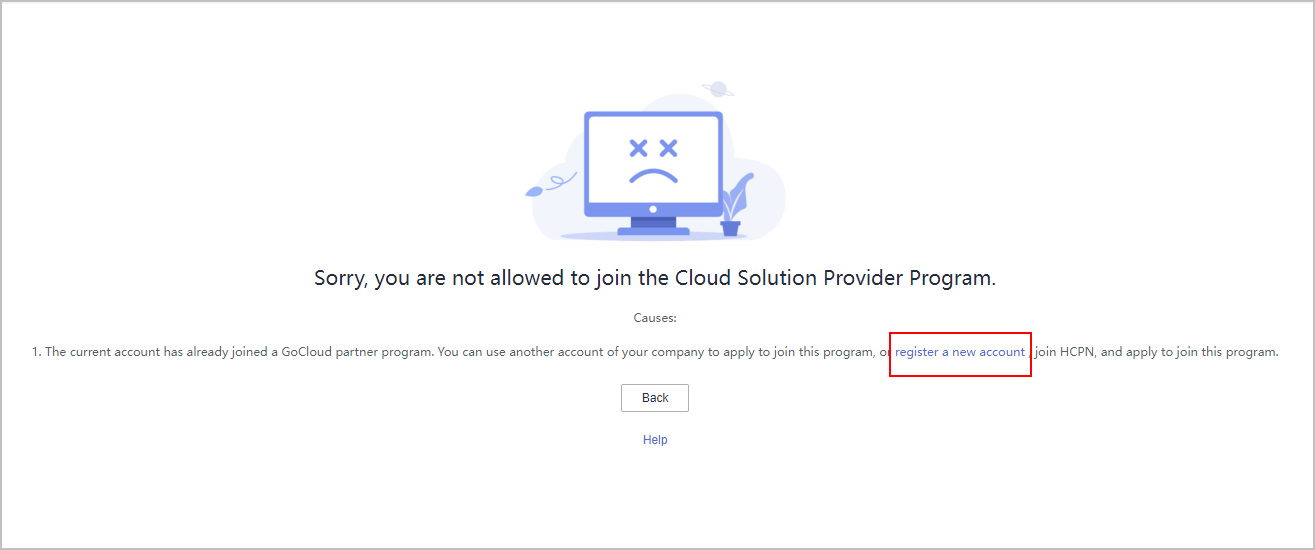Select the "Sorry, you are not allowed" heading
The height and width of the screenshot is (550, 1315).
(x=655, y=278)
